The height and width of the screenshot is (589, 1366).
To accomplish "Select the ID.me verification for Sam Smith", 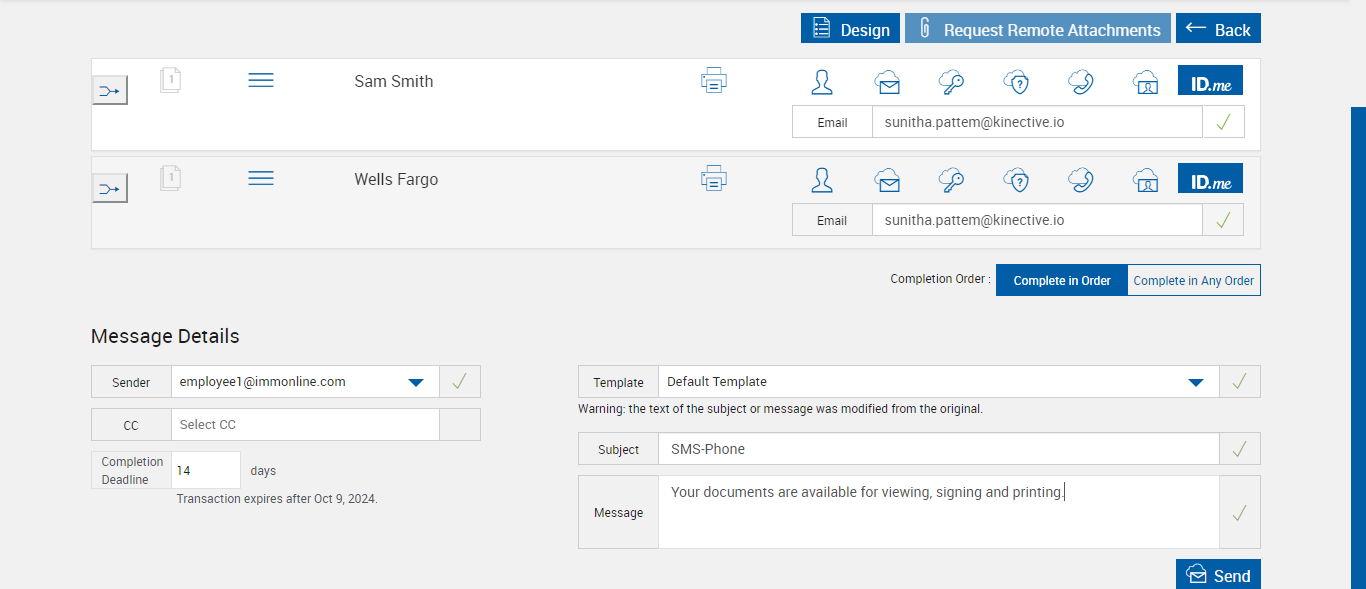I will click(x=1210, y=81).
